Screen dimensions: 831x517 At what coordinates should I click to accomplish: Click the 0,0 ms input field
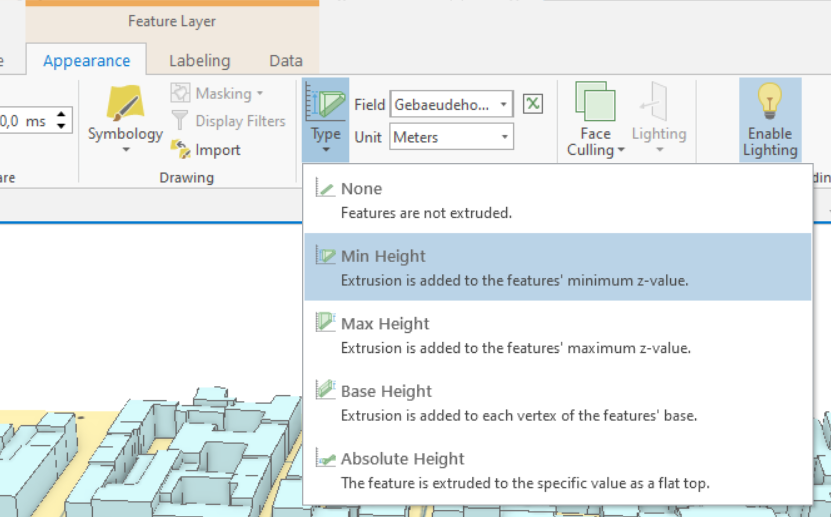26,121
